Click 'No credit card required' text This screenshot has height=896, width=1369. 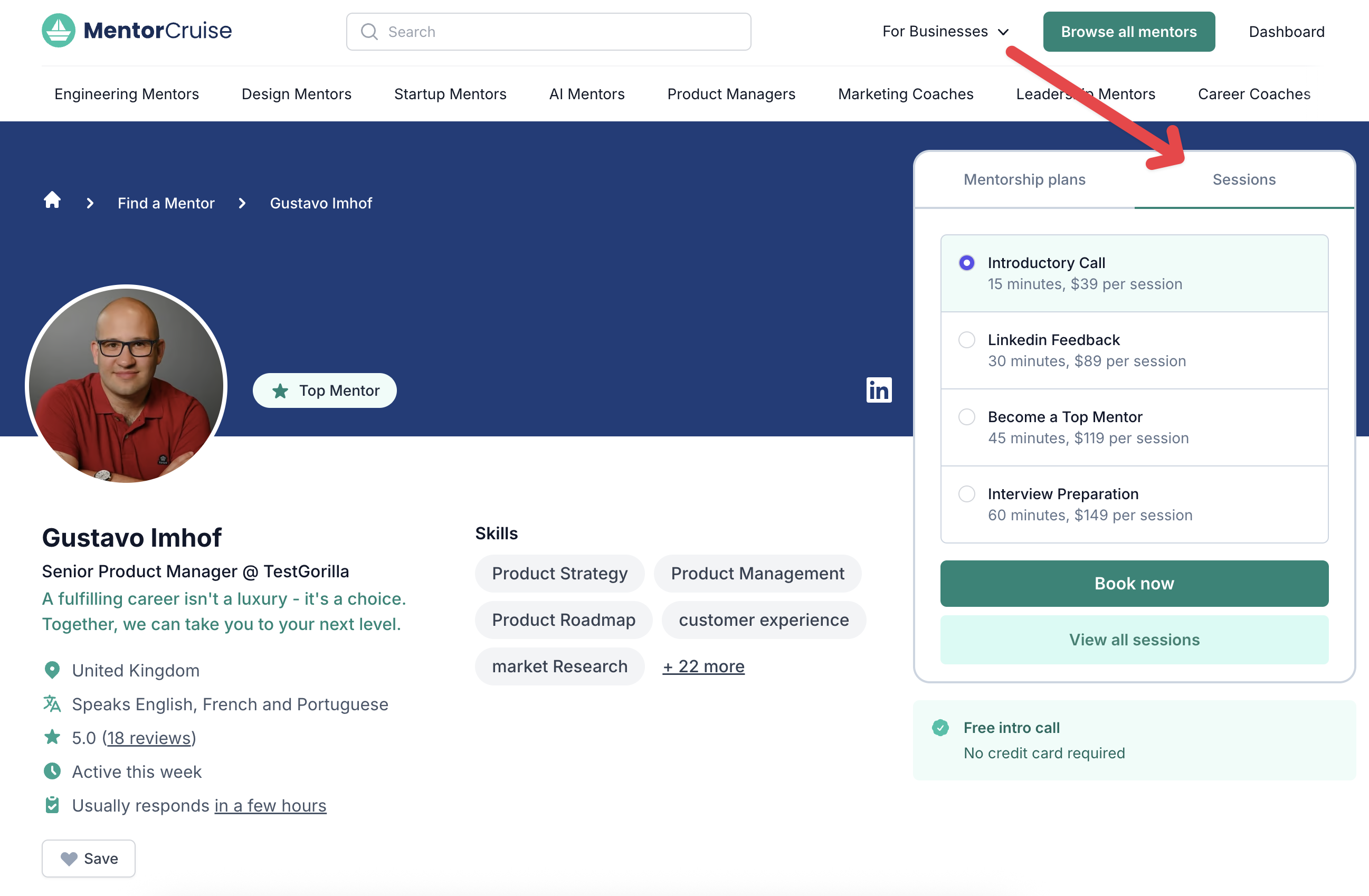1044,753
